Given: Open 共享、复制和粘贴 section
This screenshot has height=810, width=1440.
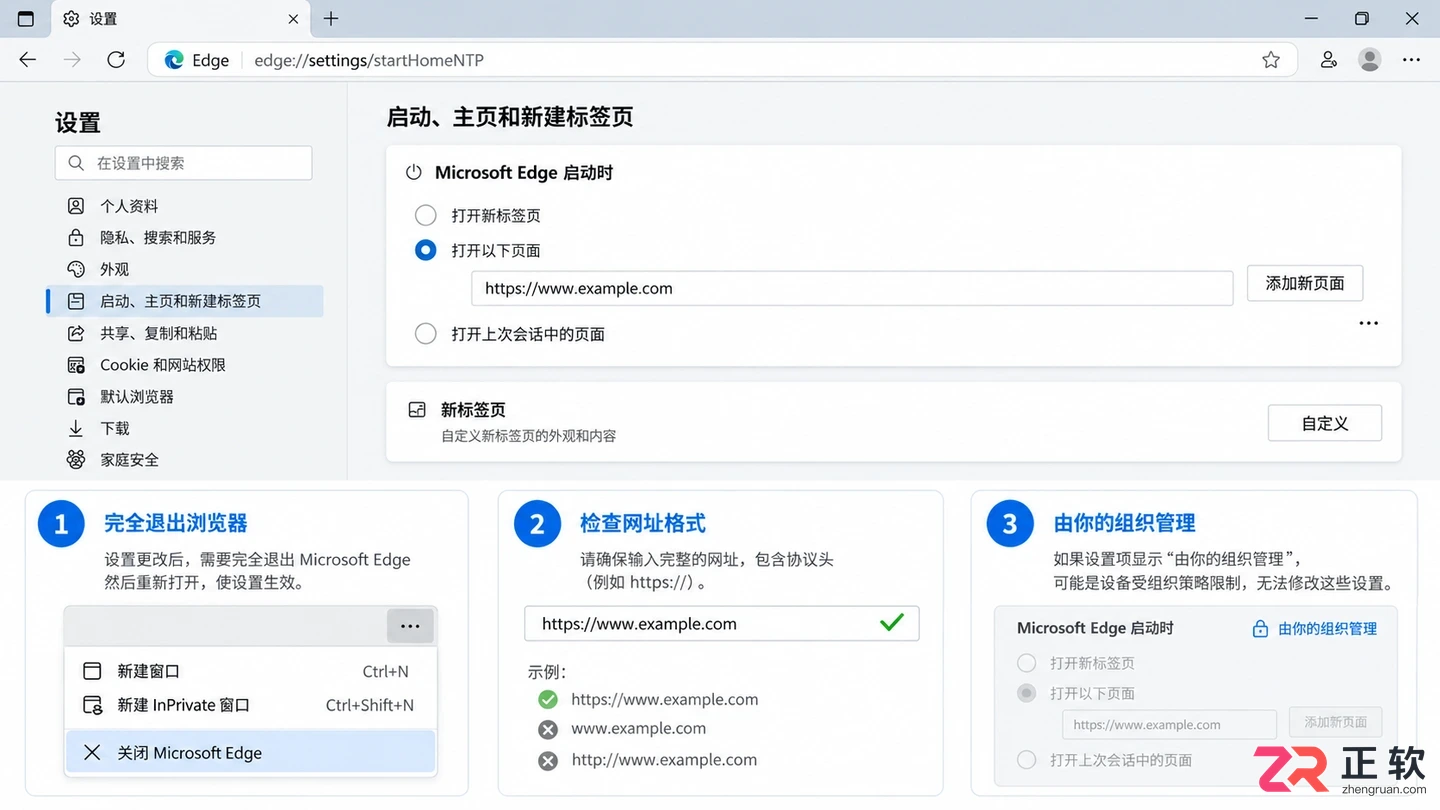Looking at the screenshot, I should [185, 333].
